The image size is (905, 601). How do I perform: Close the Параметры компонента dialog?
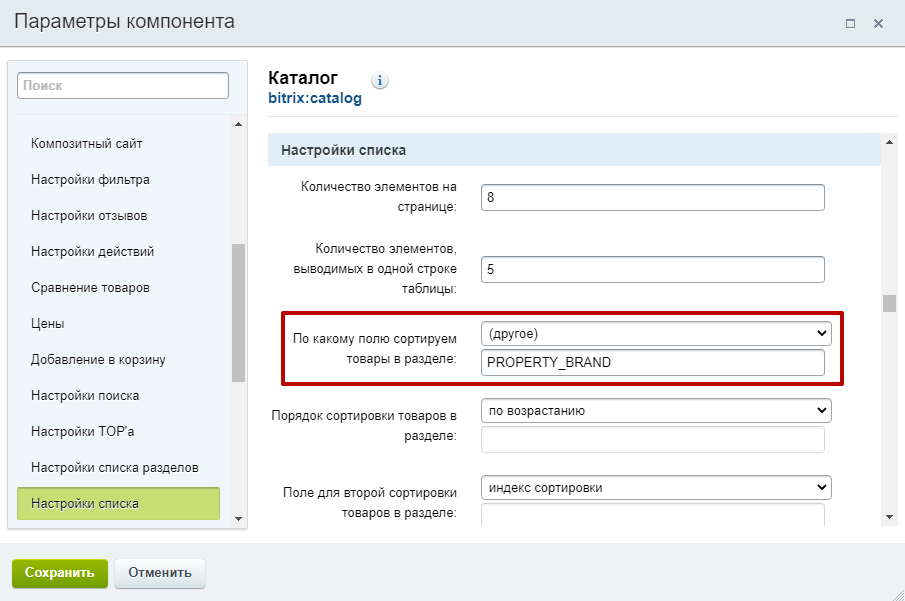pyautogui.click(x=878, y=24)
